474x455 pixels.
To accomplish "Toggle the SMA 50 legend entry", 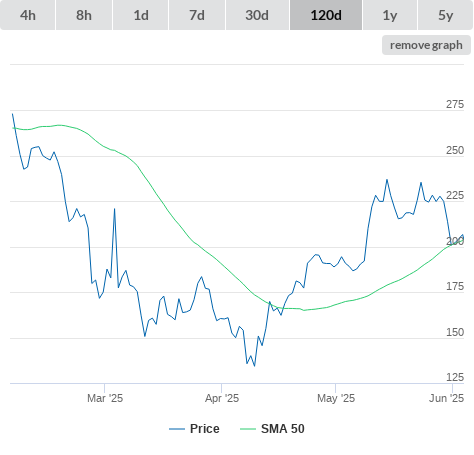I will coord(283,429).
